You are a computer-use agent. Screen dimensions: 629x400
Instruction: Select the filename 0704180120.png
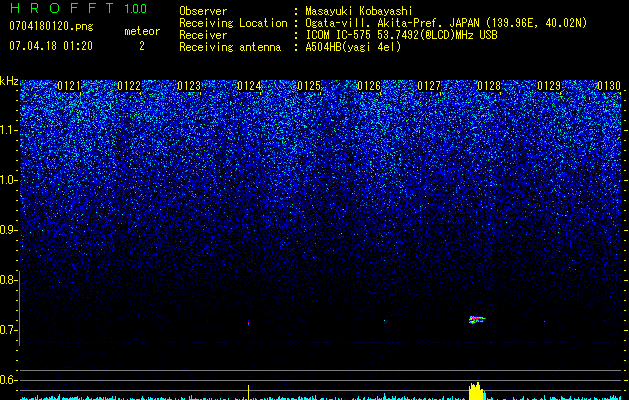click(x=51, y=26)
